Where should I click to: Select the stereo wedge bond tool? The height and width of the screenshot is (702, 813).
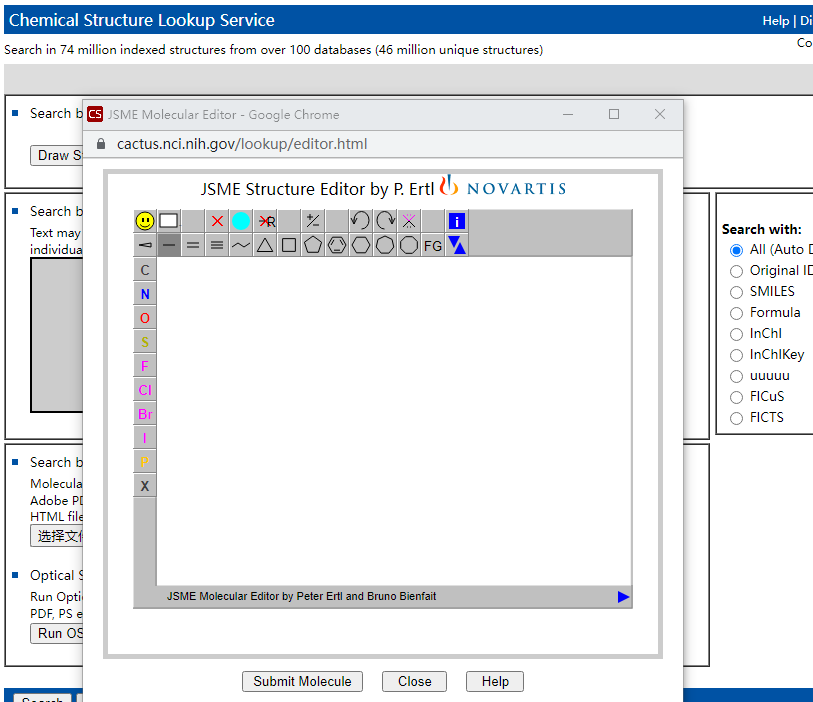(145, 245)
